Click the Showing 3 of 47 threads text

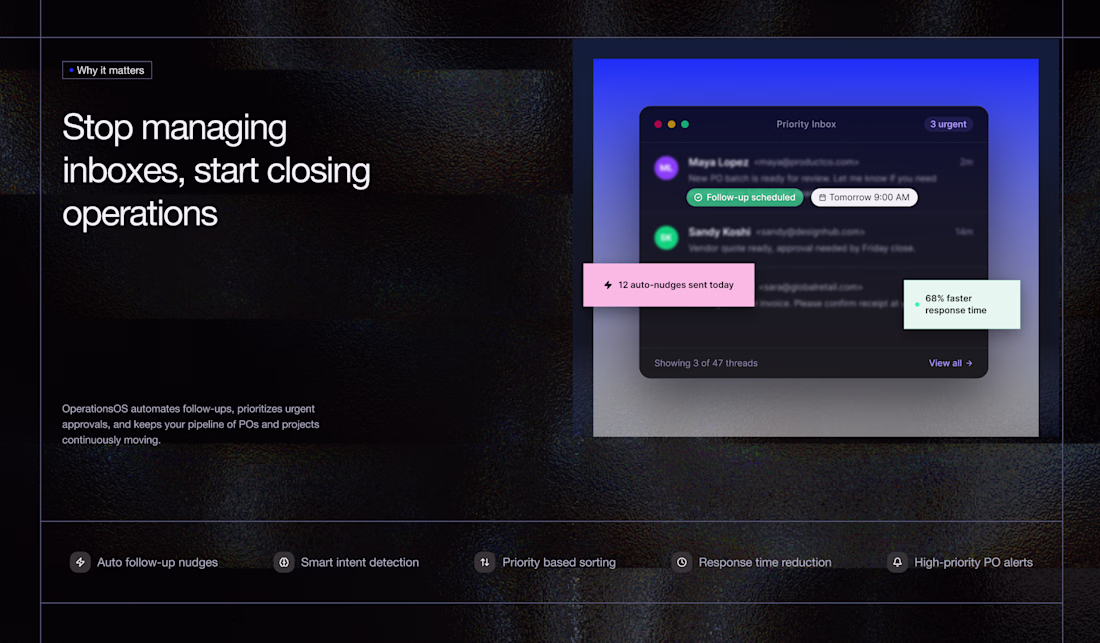tap(706, 363)
